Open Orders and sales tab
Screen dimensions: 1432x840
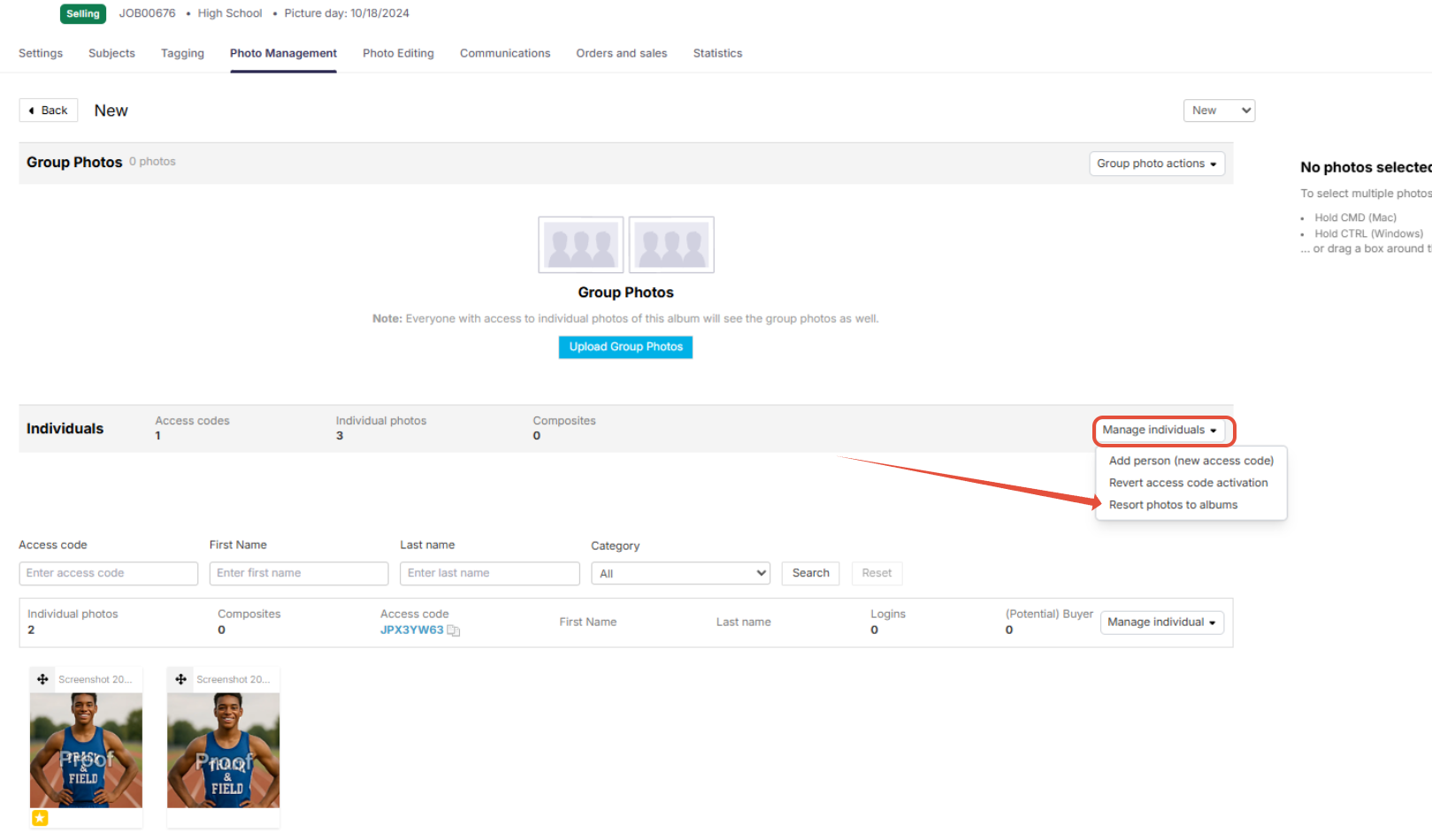(622, 53)
